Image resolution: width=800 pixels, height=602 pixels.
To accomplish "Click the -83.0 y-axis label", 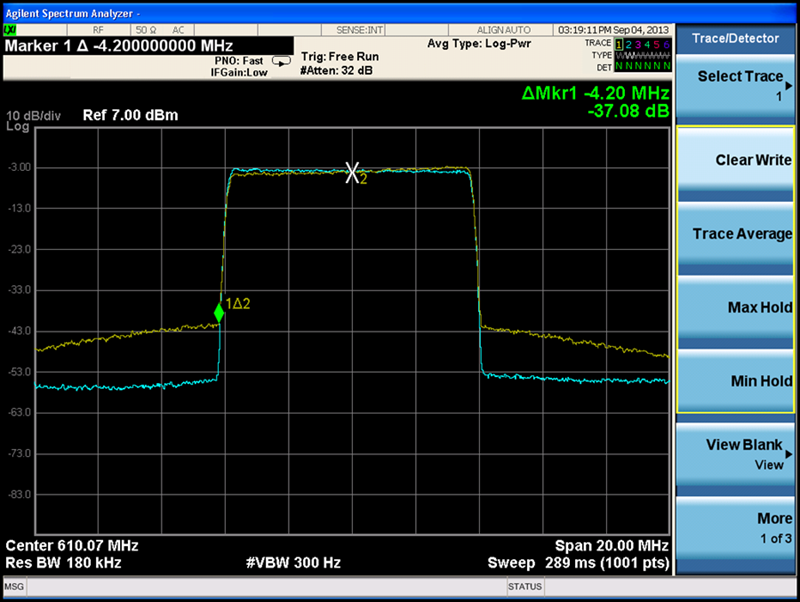I will pyautogui.click(x=19, y=494).
